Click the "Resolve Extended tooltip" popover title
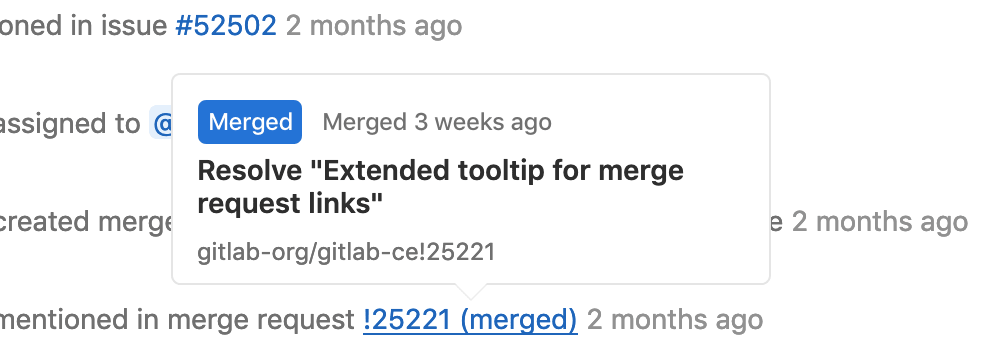992x360 pixels. [x=440, y=187]
